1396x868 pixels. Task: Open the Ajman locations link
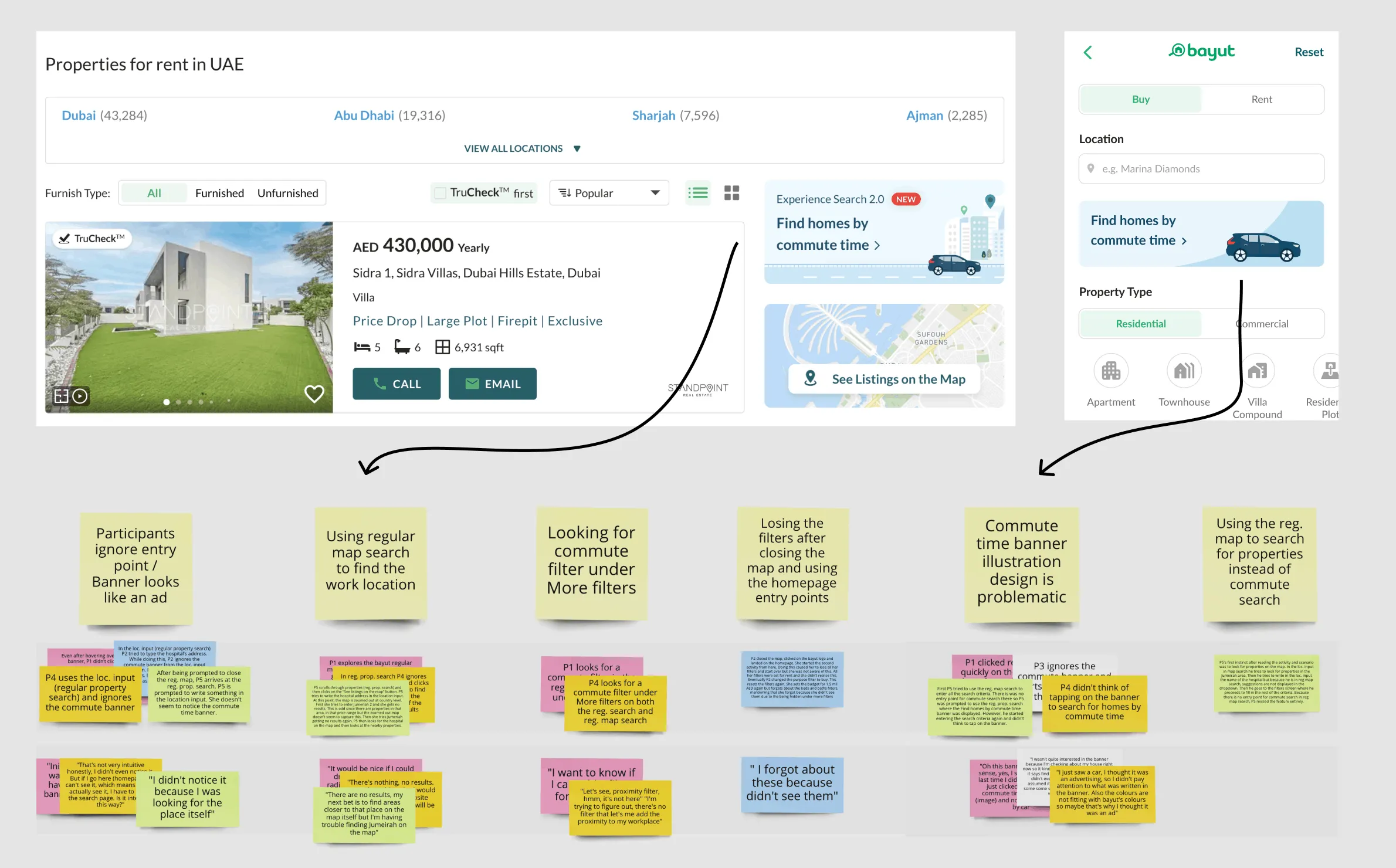[x=924, y=116]
